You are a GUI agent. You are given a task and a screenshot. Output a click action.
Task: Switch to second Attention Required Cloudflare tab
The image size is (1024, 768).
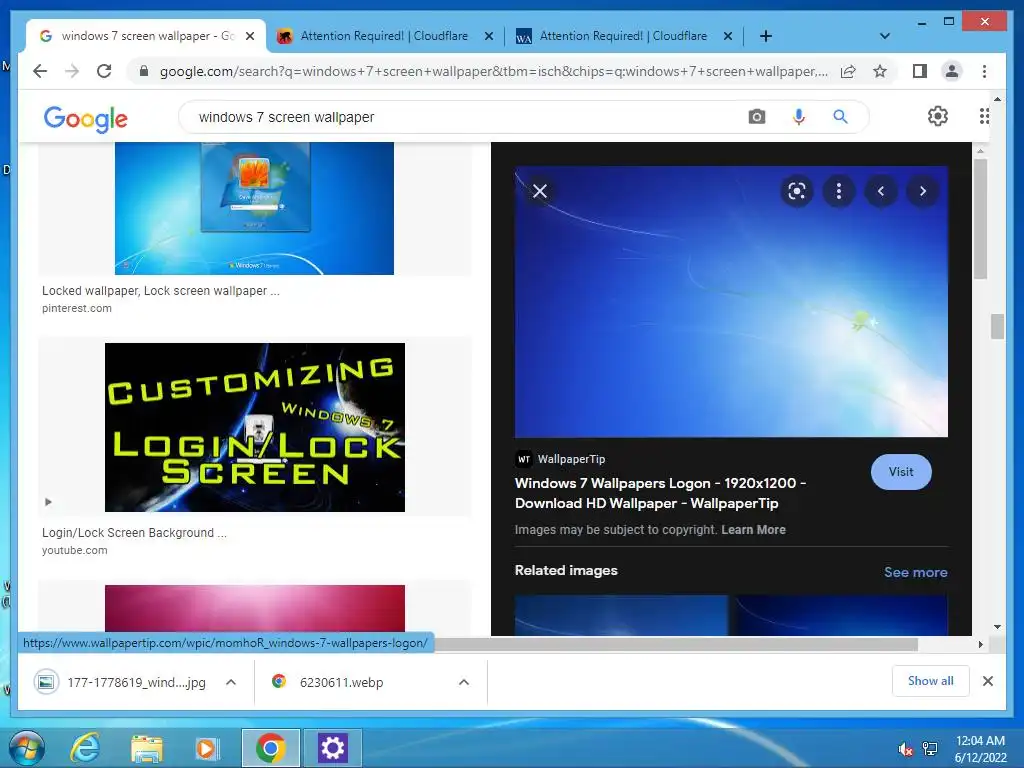(x=623, y=36)
